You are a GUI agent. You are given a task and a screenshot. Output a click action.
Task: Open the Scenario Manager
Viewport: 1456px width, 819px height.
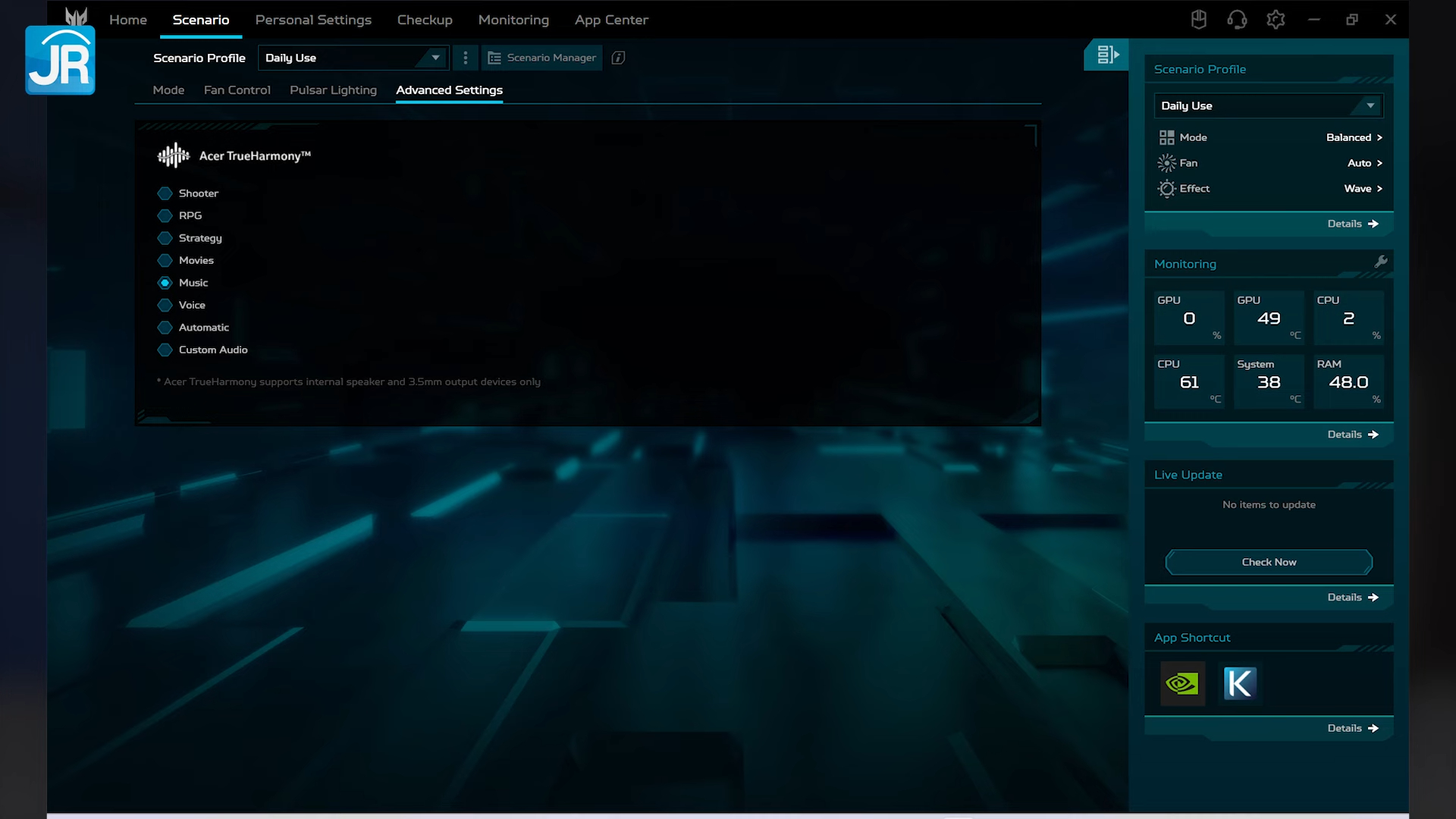(541, 58)
